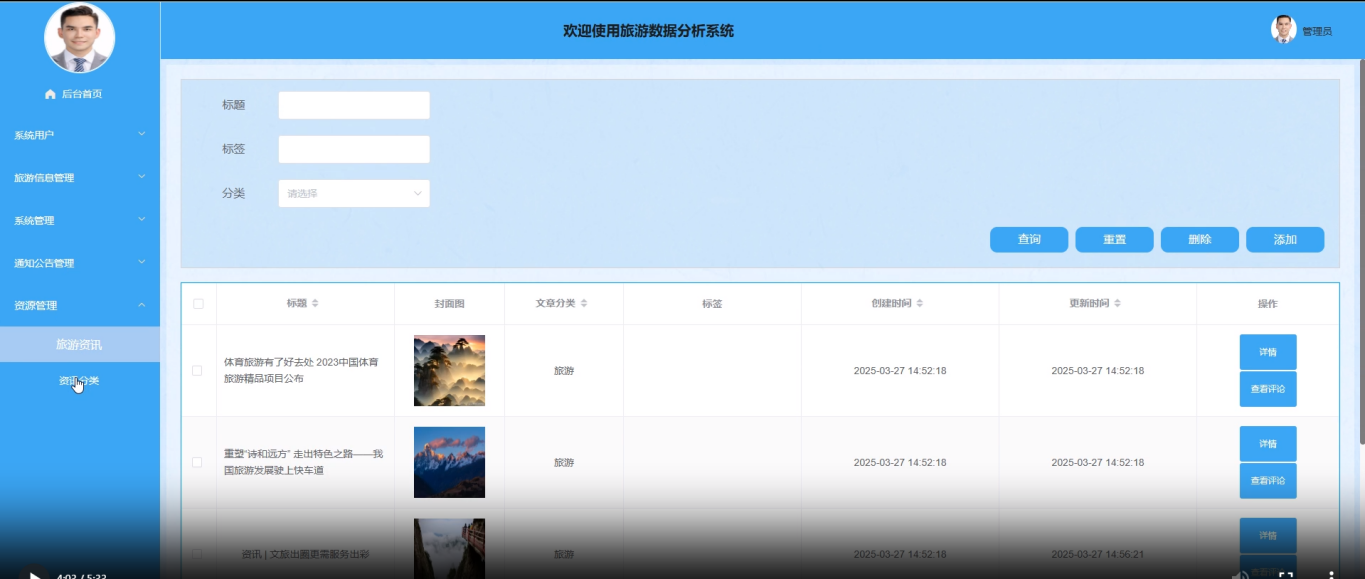Open 详情 for 体育旅游有了好去处 row
This screenshot has width=1365, height=579.
click(x=1268, y=352)
